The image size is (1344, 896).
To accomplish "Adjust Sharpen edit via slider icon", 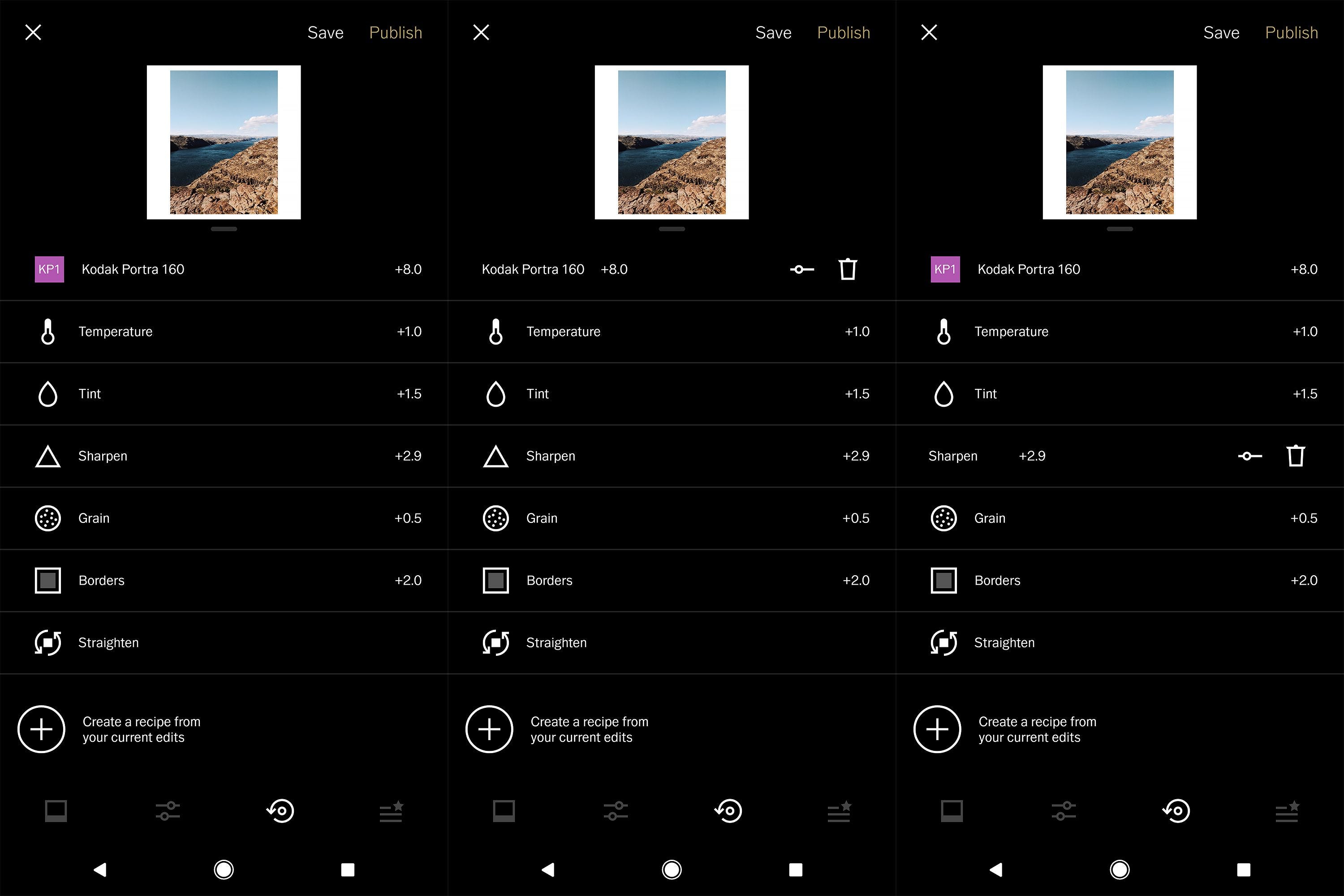I will [1250, 456].
